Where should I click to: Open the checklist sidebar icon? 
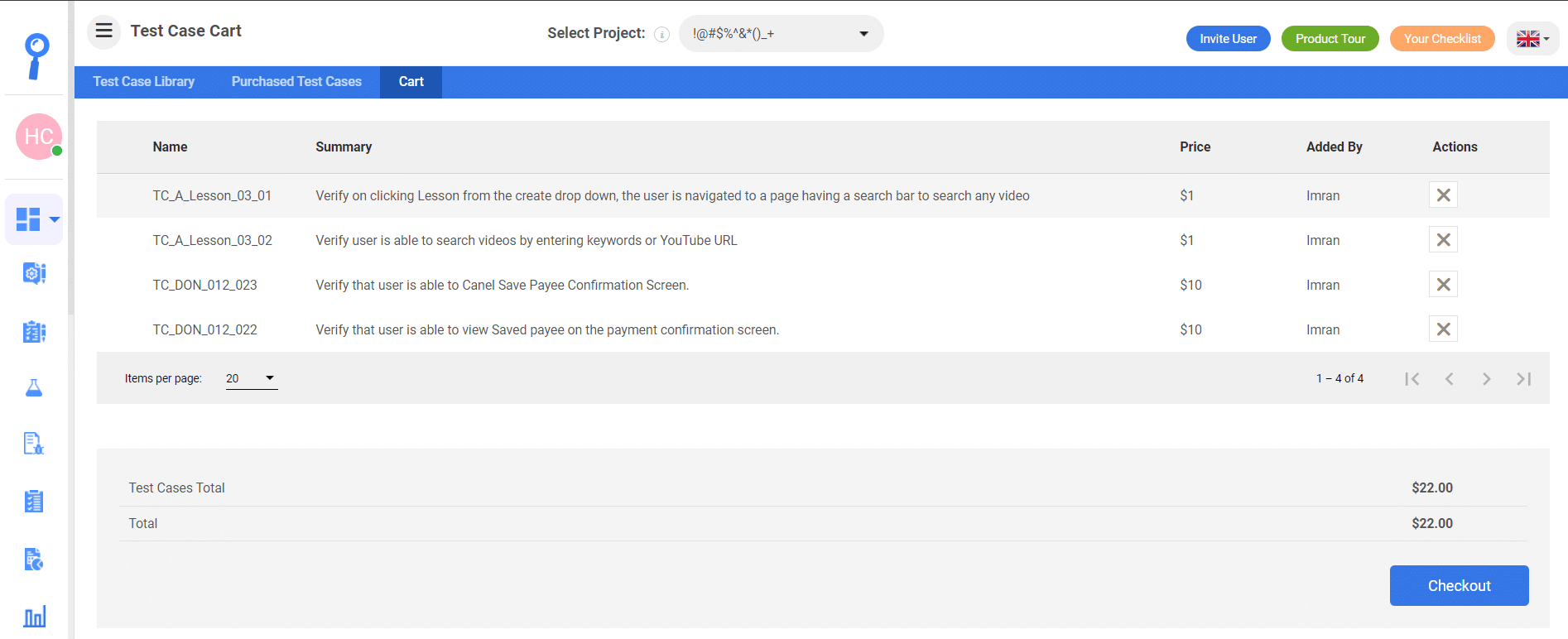point(34,501)
